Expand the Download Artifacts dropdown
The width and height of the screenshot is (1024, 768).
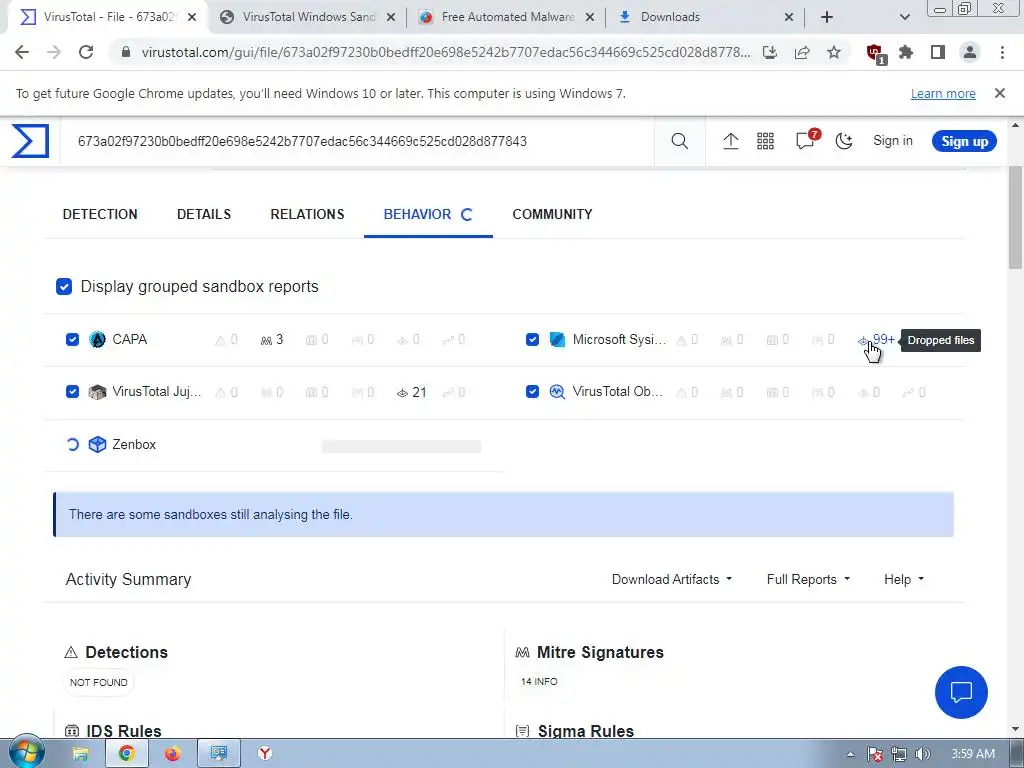[x=672, y=579]
